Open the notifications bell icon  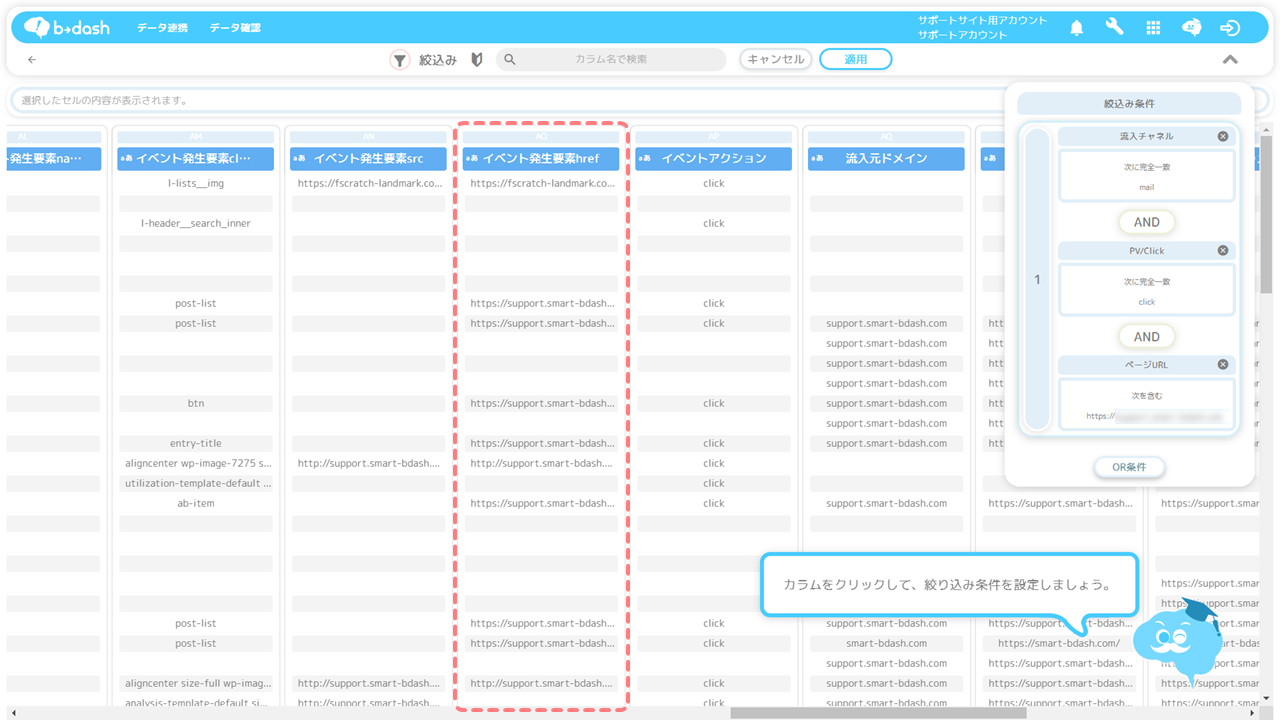coord(1076,28)
